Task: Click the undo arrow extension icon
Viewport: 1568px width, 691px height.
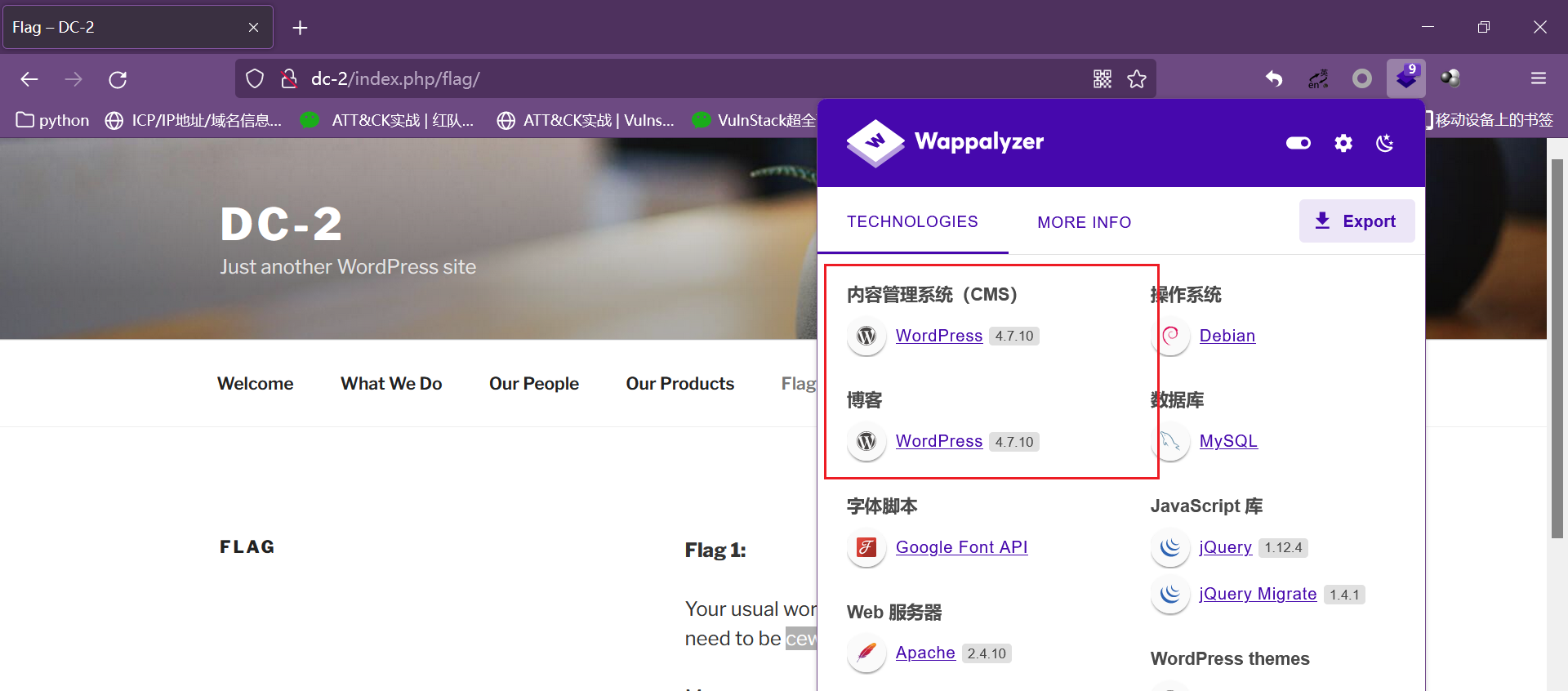Action: (x=1274, y=78)
